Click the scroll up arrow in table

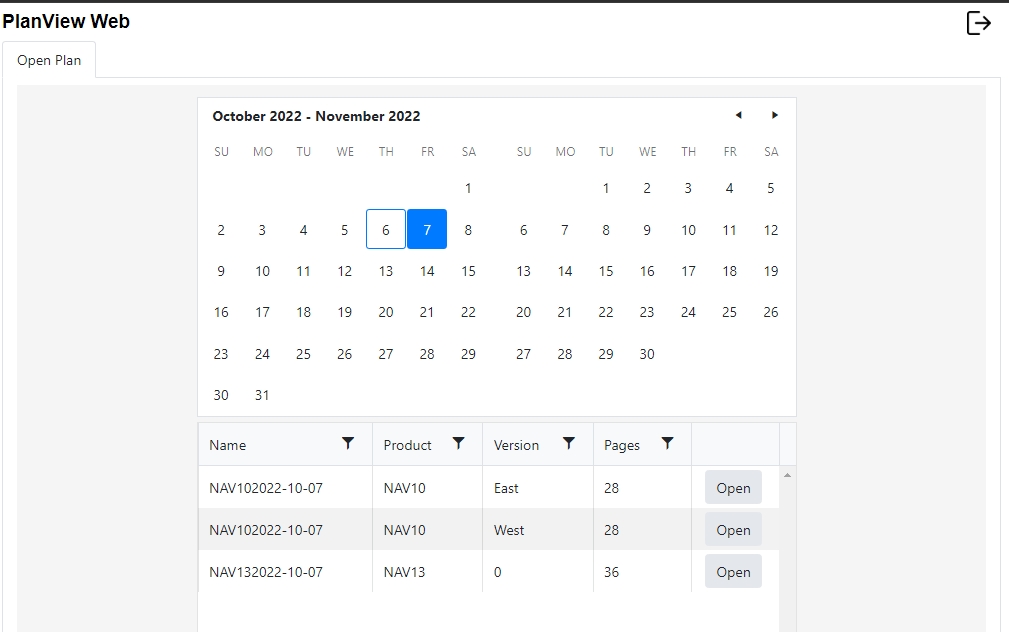(x=787, y=475)
